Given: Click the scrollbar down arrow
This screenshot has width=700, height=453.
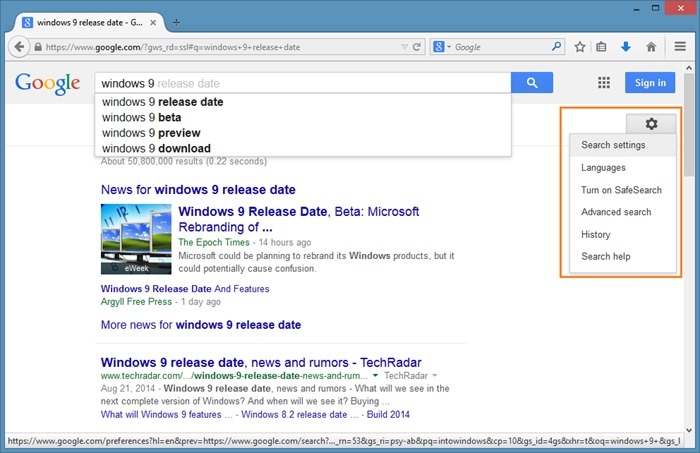Looking at the screenshot, I should [x=689, y=430].
